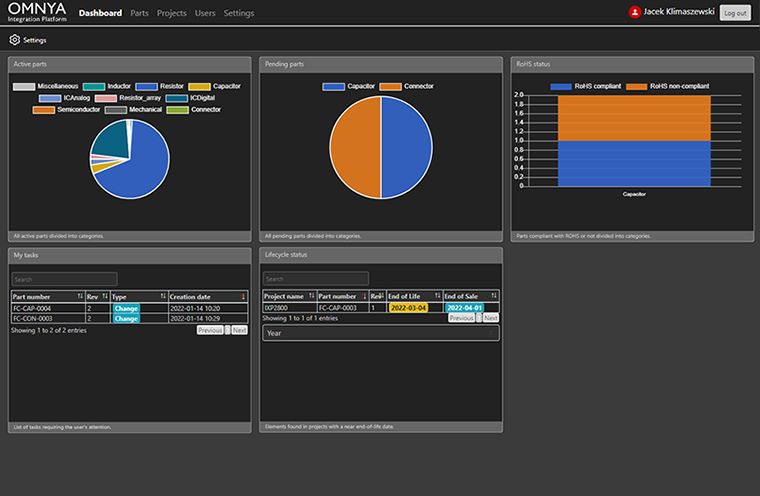Click creation date 2022-01-14 10:29

coord(195,319)
